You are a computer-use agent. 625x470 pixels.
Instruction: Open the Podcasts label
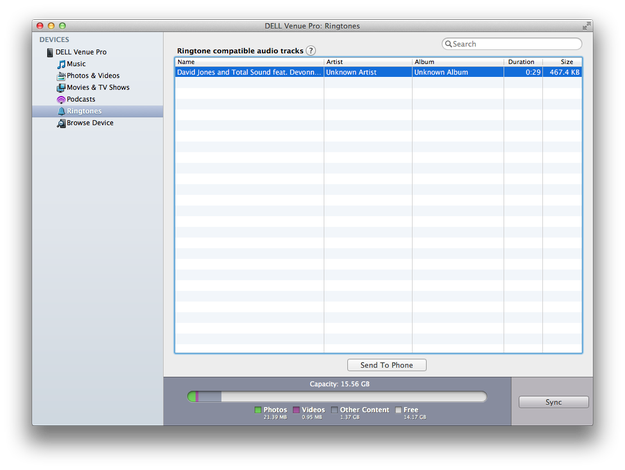[81, 99]
